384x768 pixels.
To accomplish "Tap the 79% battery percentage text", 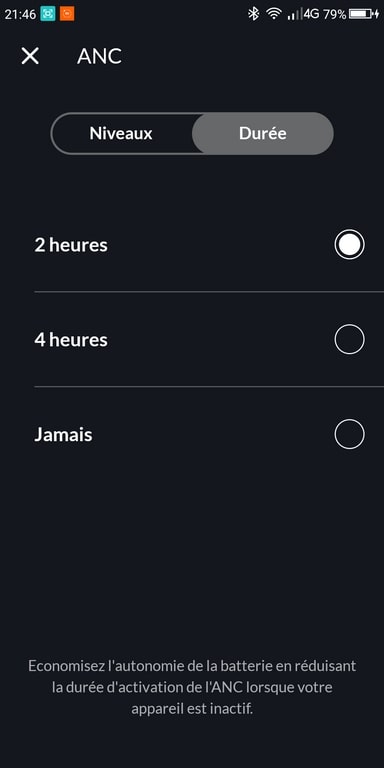I will click(335, 14).
